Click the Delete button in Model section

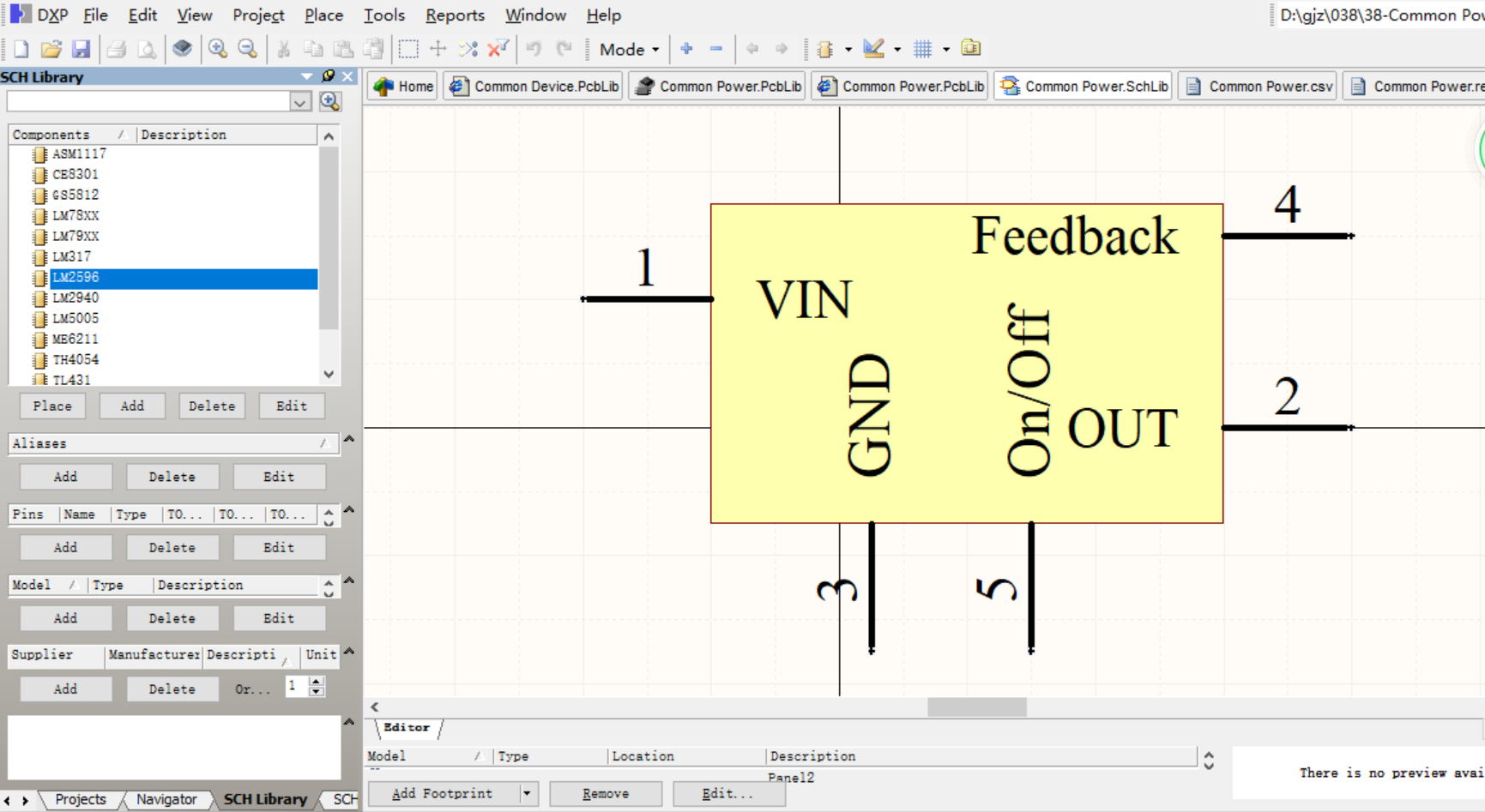click(x=172, y=618)
